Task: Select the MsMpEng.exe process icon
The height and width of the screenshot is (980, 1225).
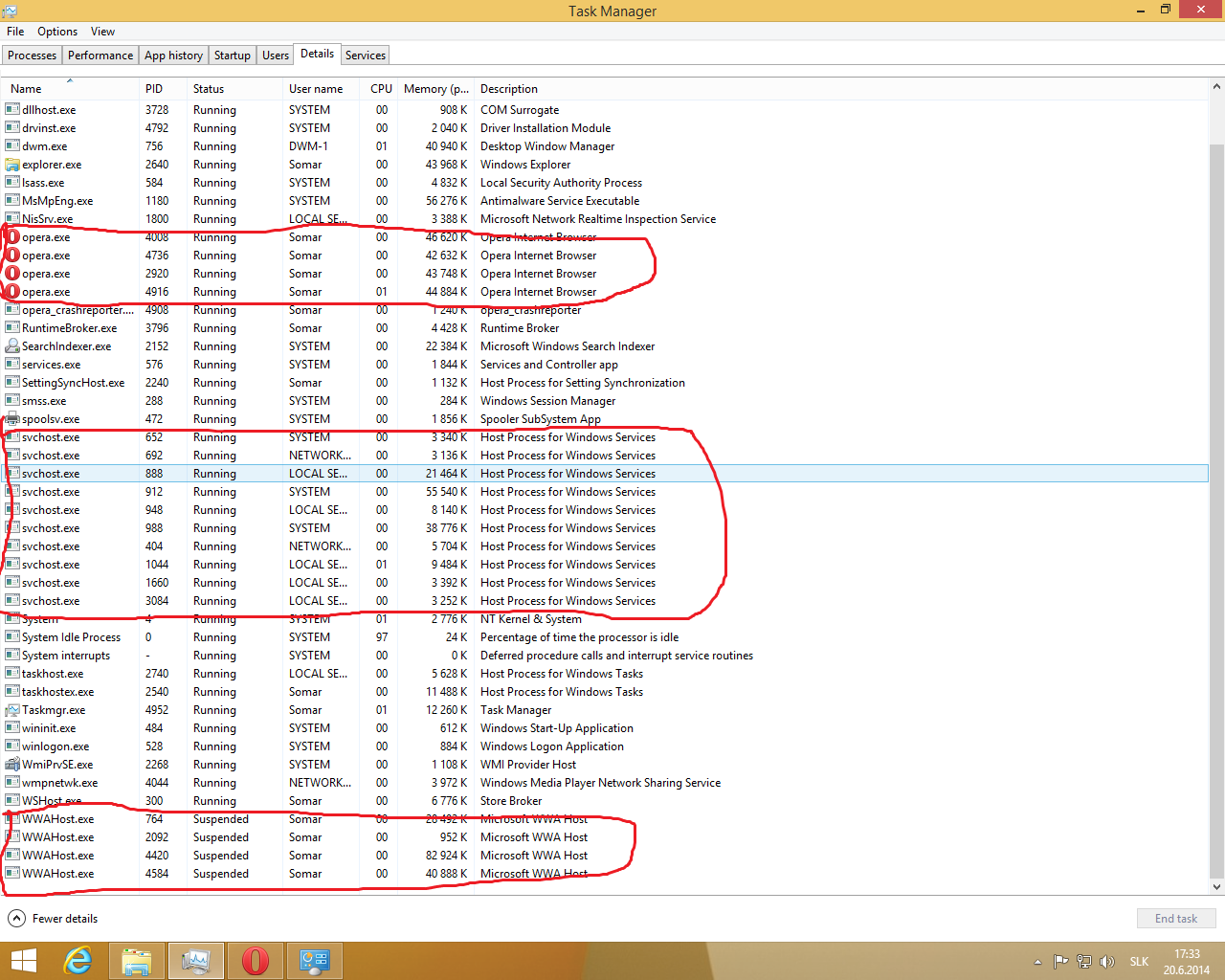Action: pos(12,201)
